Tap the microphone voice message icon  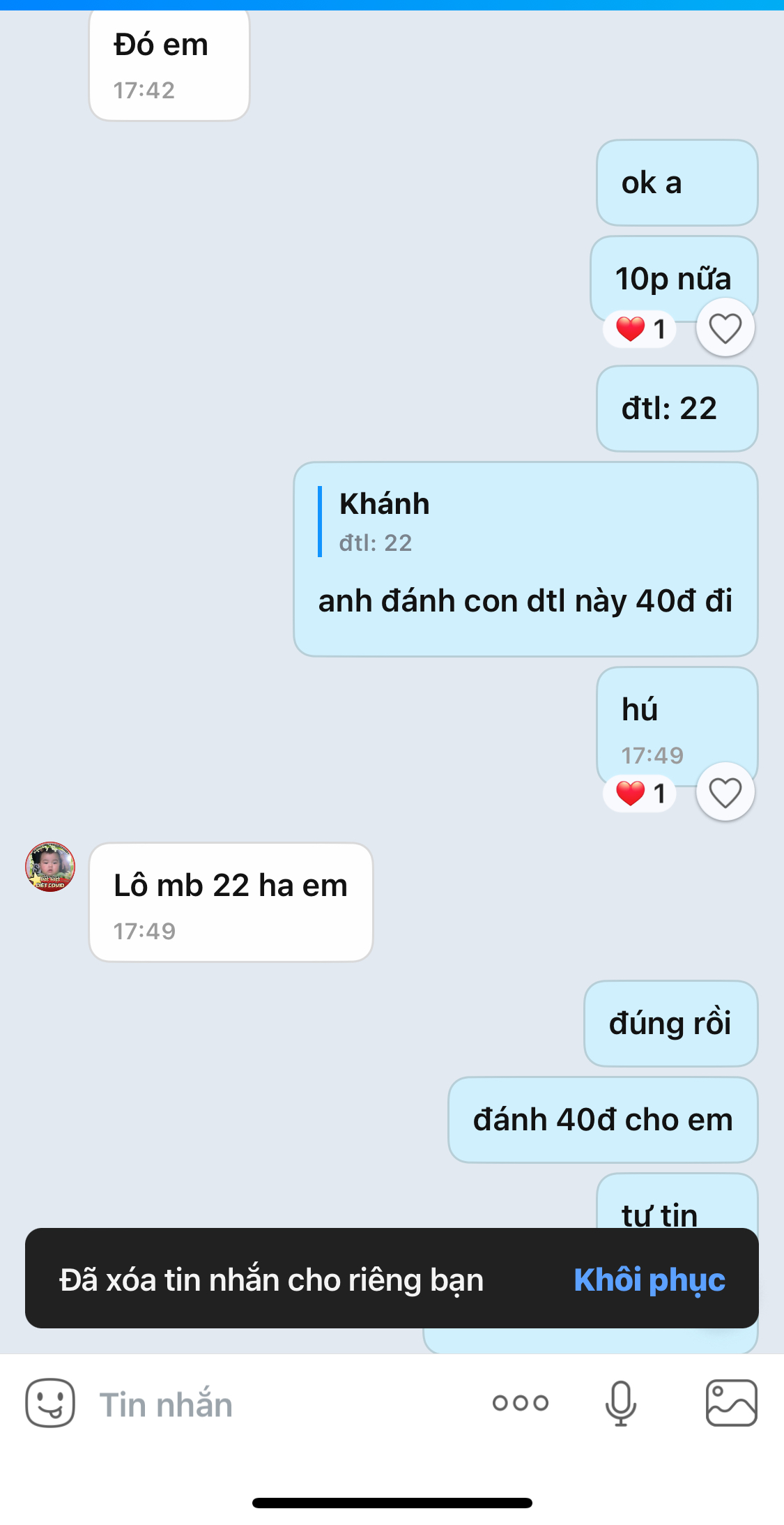[620, 1403]
